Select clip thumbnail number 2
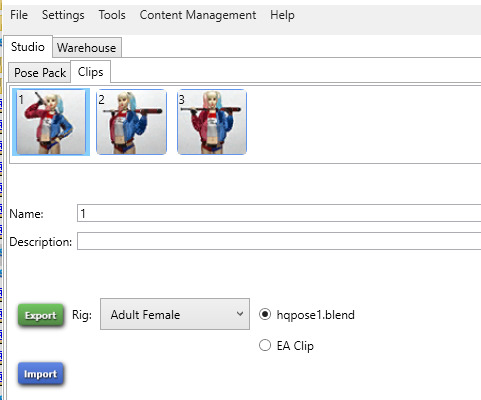This screenshot has height=400, width=481. tap(131, 122)
